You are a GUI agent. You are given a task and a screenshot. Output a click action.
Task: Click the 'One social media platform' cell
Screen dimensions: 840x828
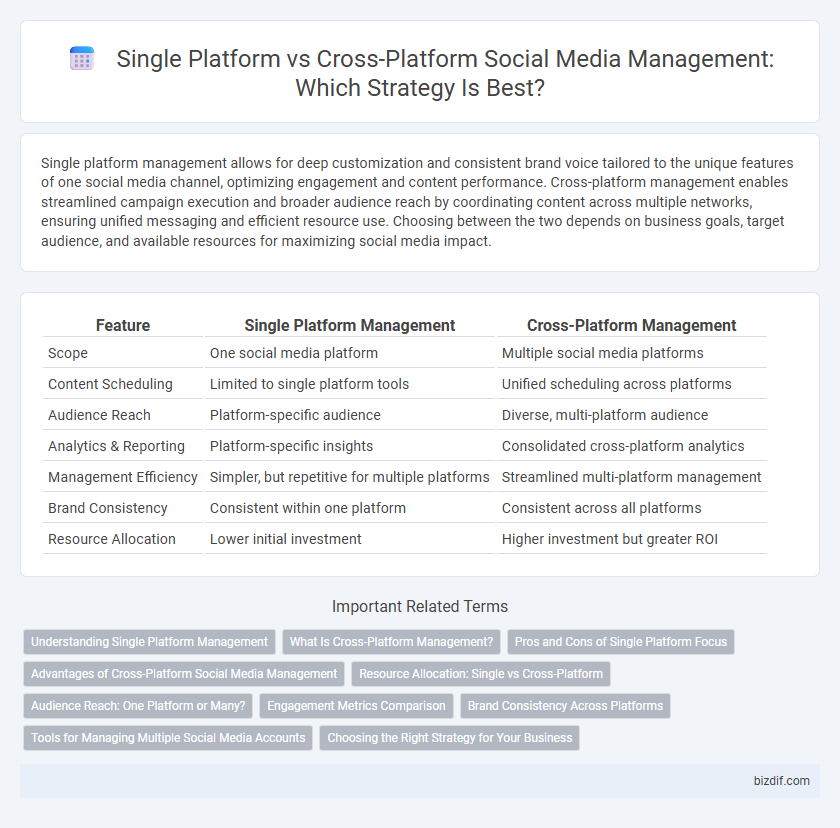[x=294, y=353]
